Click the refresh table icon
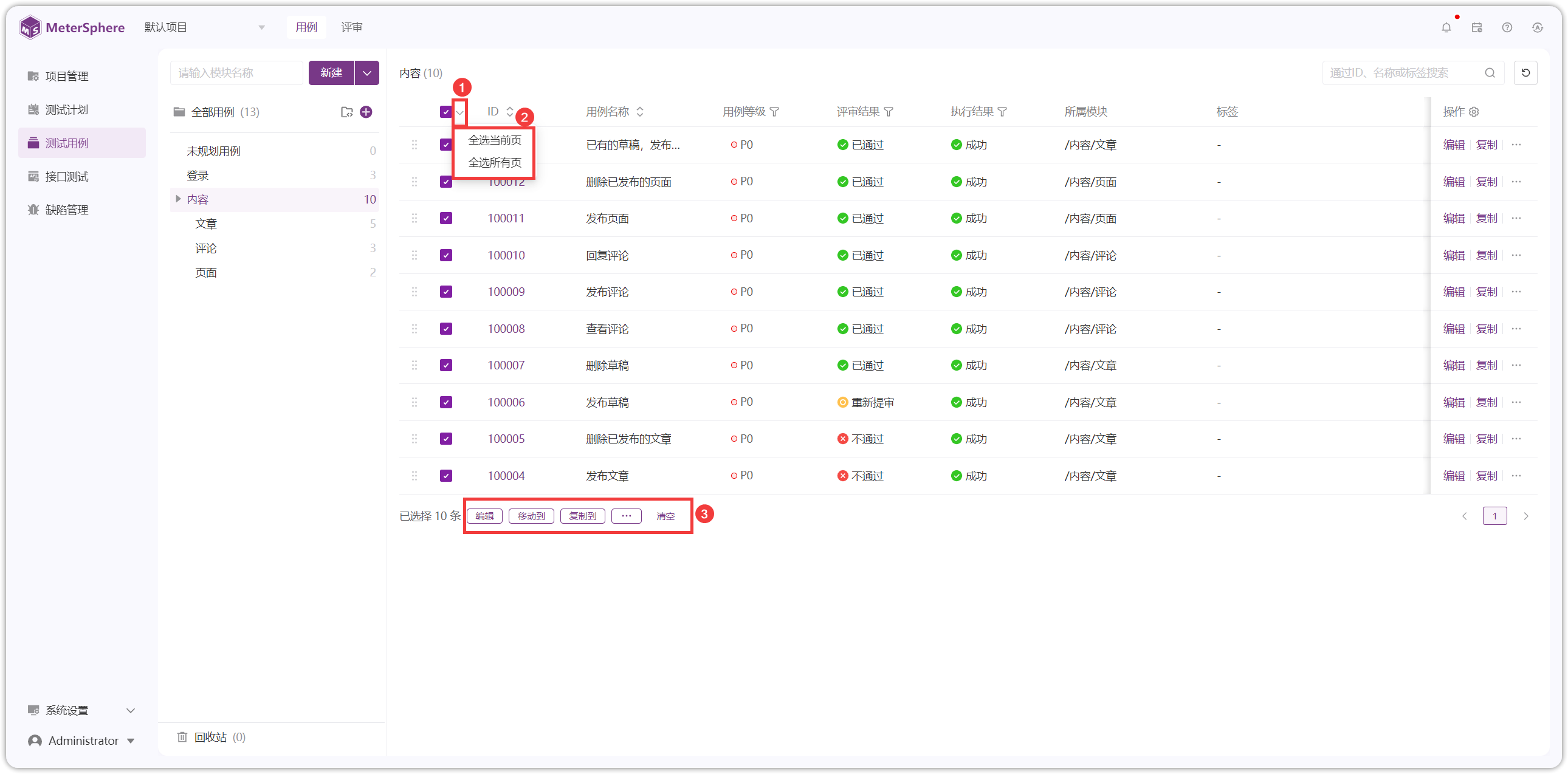1568x774 pixels. 1525,73
